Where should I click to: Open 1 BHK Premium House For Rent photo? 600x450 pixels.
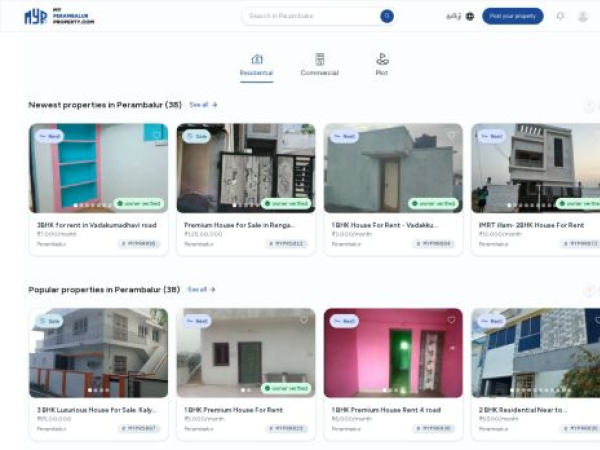point(246,353)
